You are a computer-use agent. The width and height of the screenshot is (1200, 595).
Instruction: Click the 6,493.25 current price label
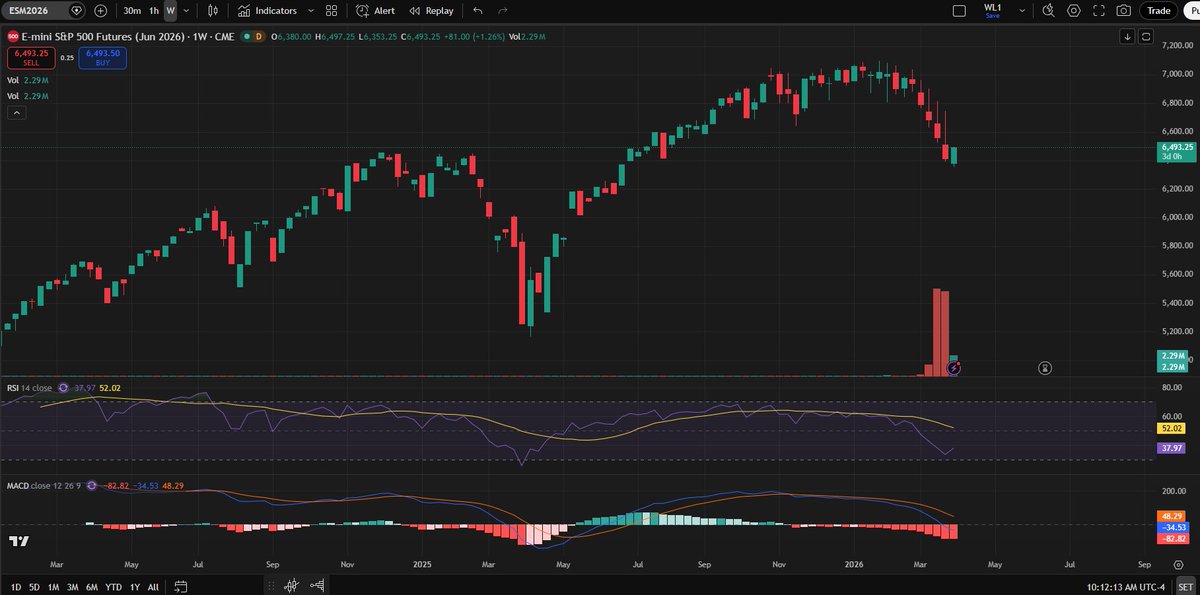pyautogui.click(x=1177, y=152)
